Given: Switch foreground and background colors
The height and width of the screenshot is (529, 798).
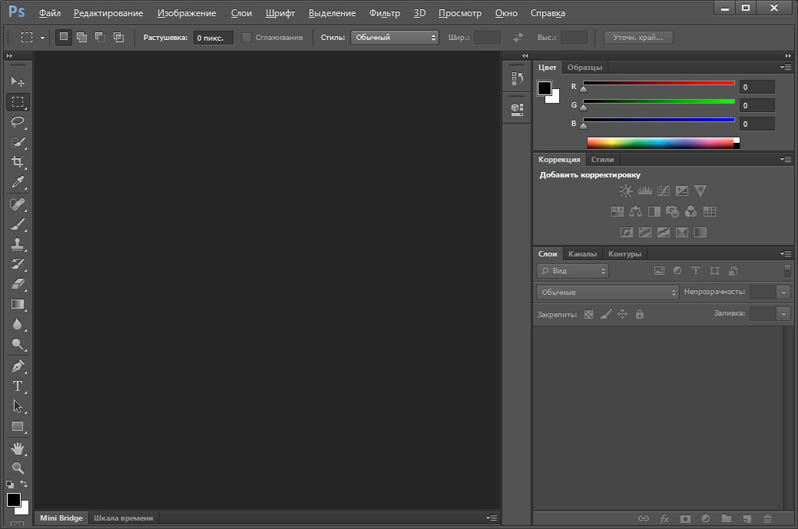Looking at the screenshot, I should pos(24,484).
